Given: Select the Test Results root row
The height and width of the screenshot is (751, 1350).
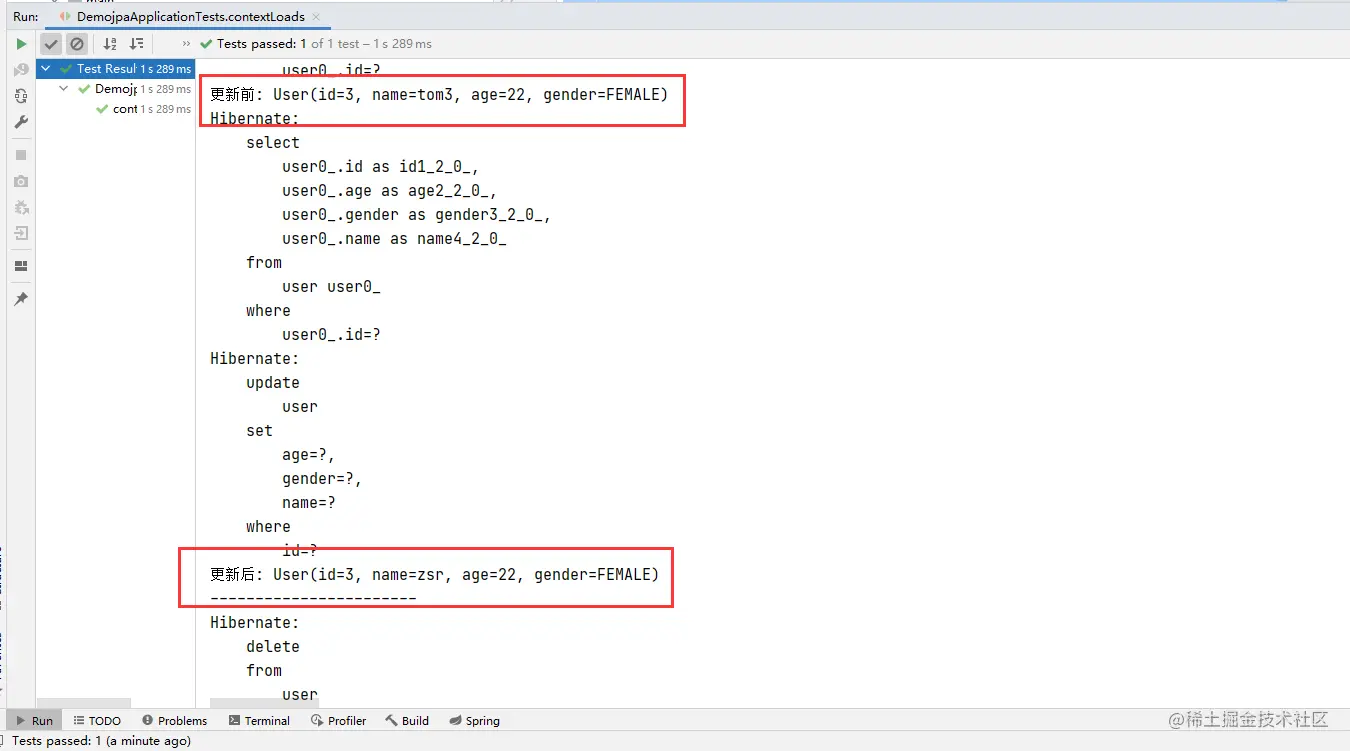Looking at the screenshot, I should (x=115, y=69).
